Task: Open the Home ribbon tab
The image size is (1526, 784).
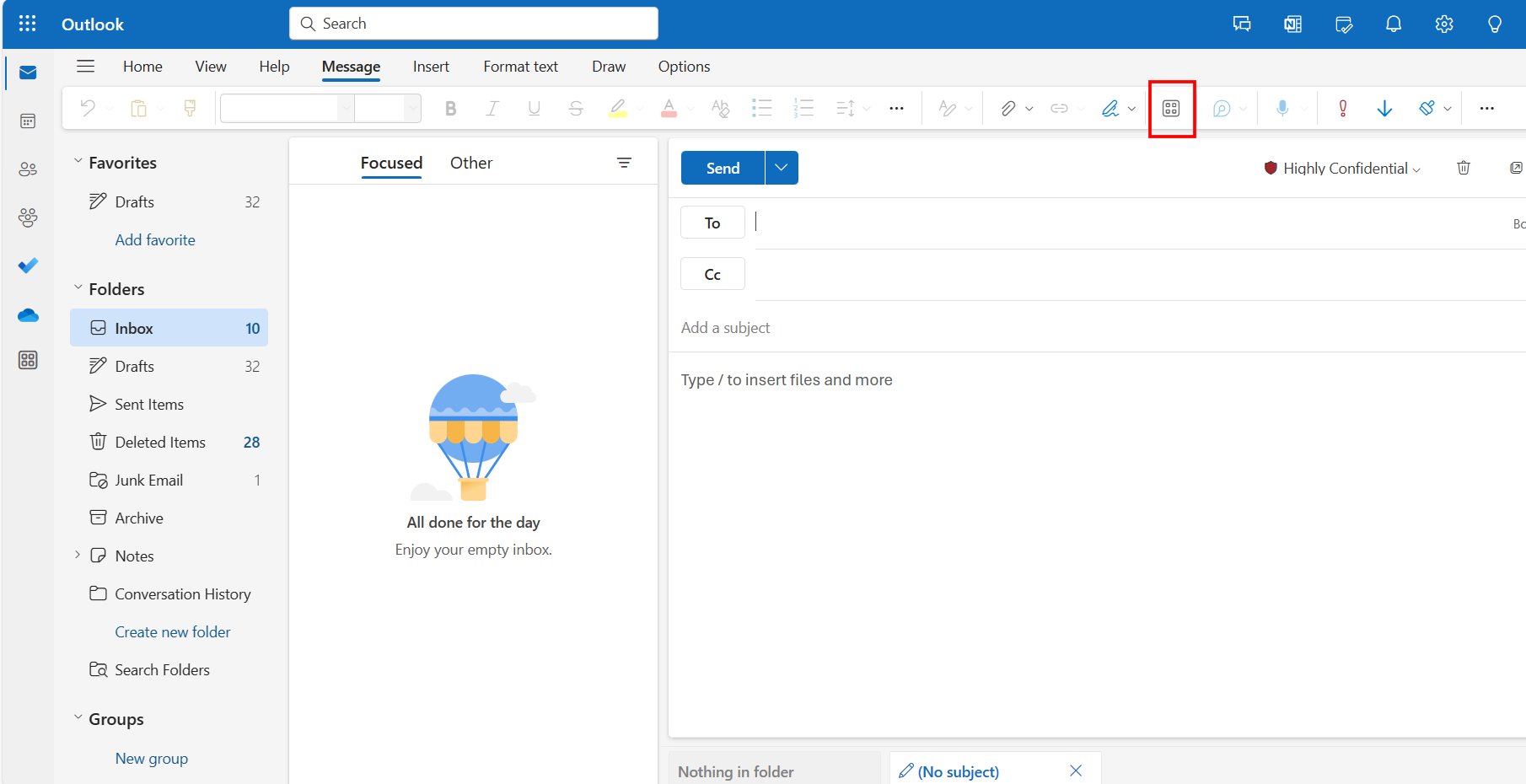Action: click(x=142, y=67)
